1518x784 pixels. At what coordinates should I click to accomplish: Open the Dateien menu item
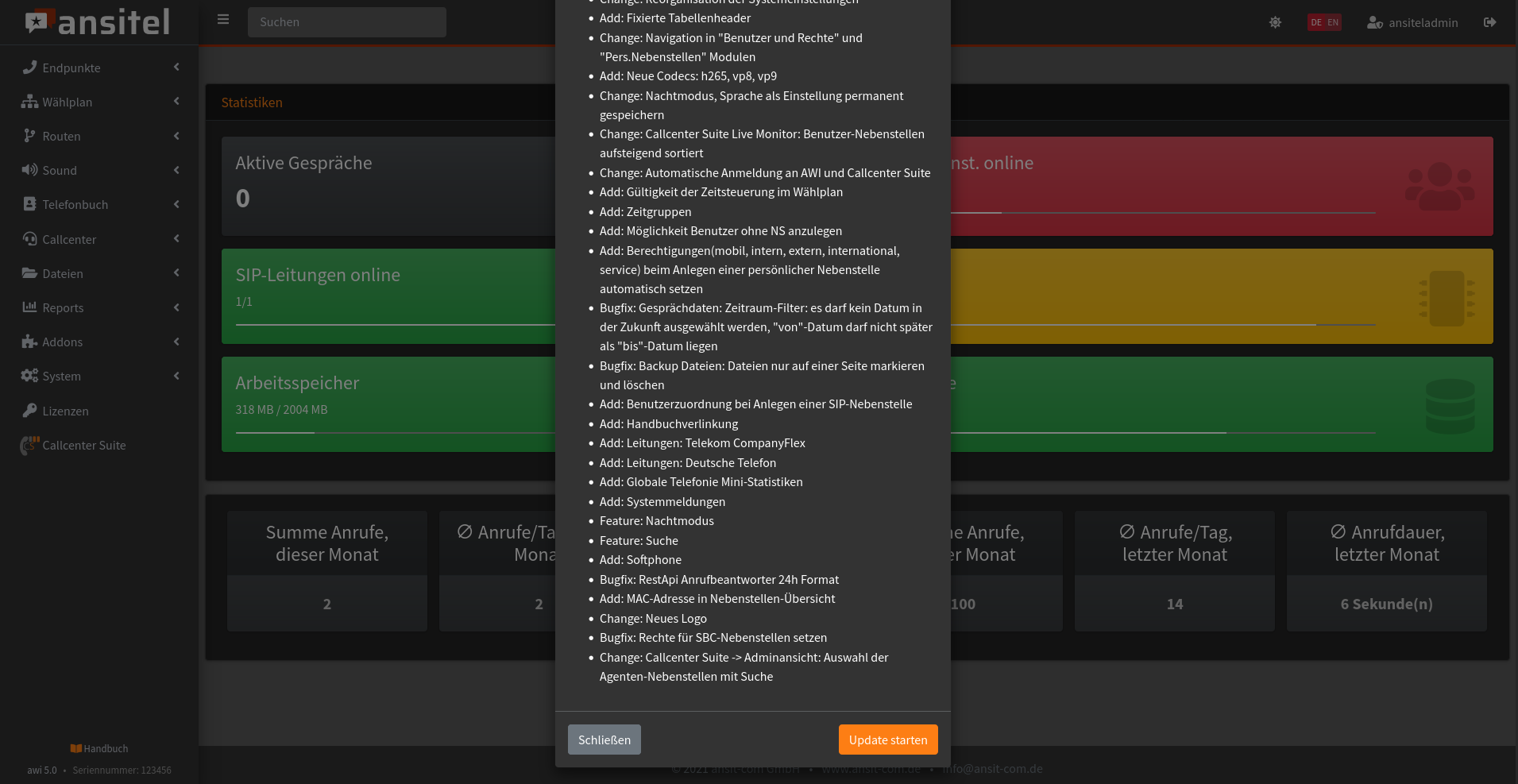click(63, 273)
